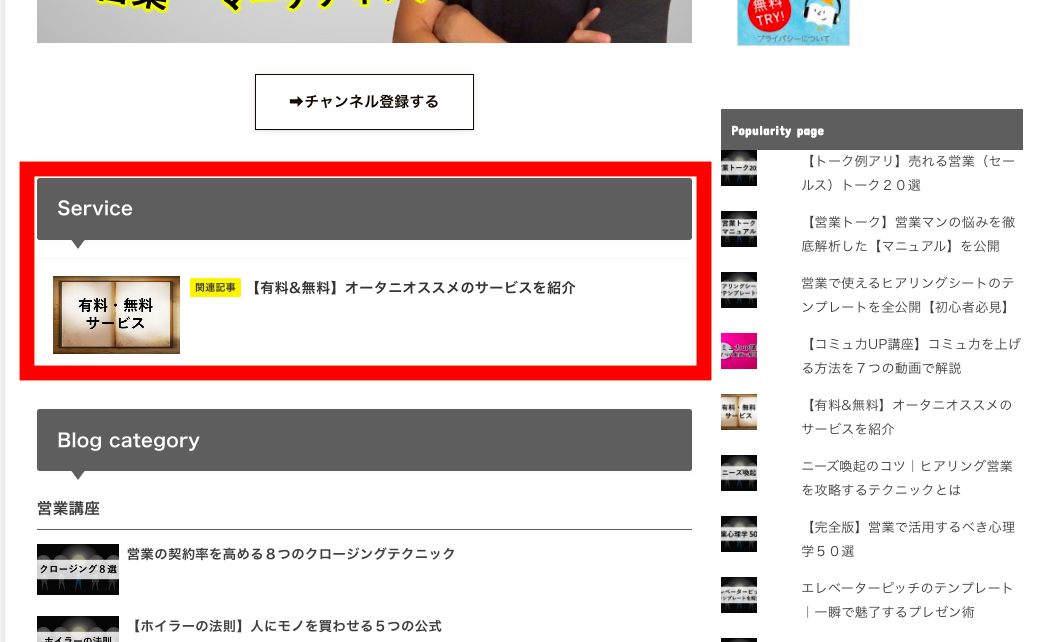The image size is (1054, 642).
Task: Select the Blog category section header
Action: point(364,440)
